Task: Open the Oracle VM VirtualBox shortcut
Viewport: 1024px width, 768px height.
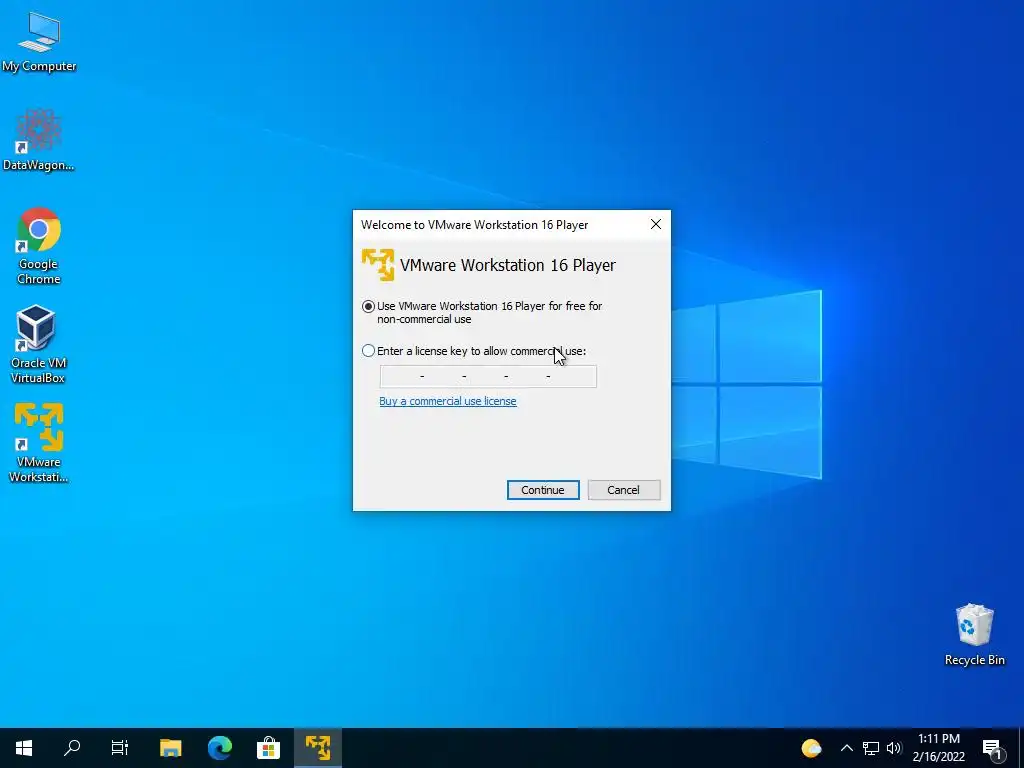Action: 38,344
